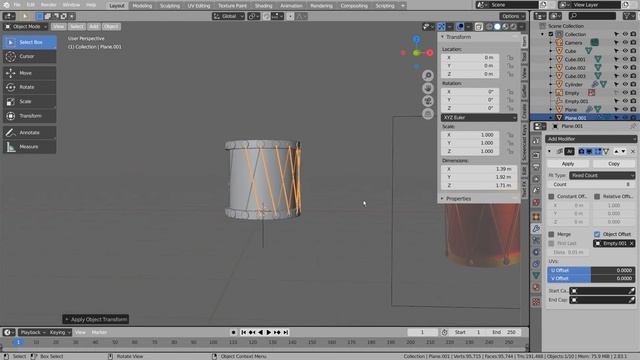Open the Add menu in viewport
The height and width of the screenshot is (360, 640).
click(94, 27)
